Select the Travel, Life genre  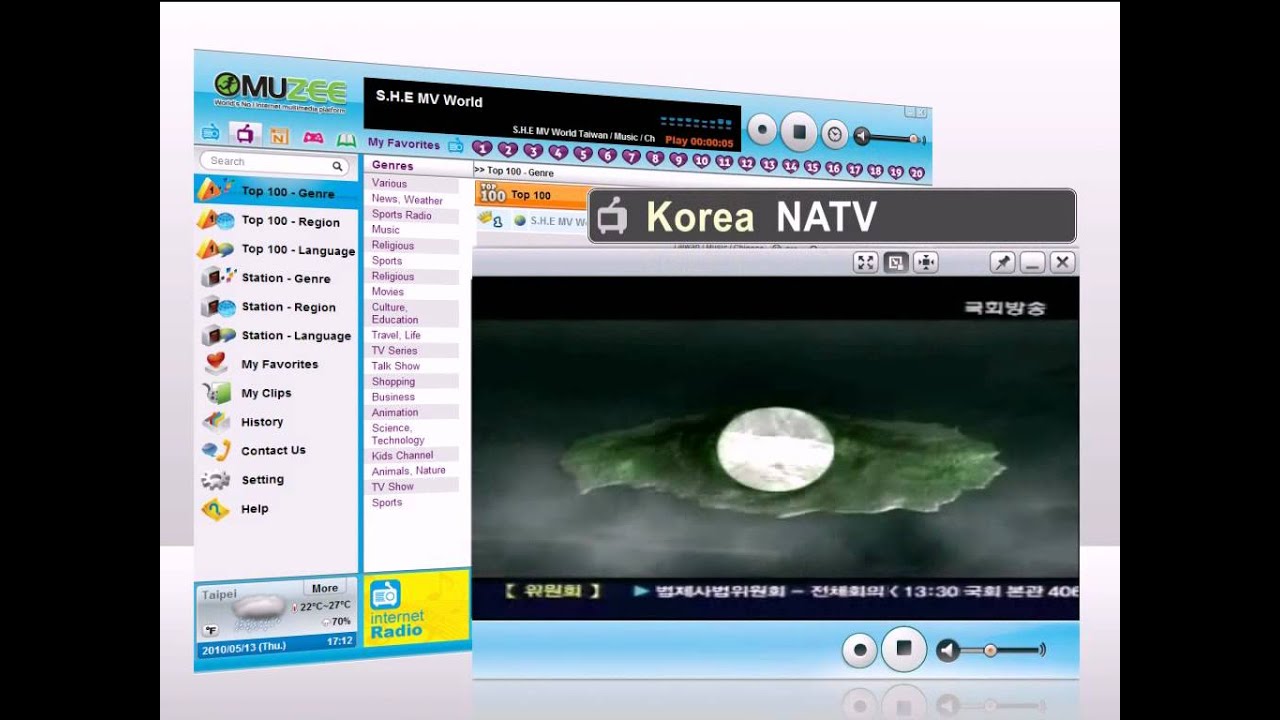tap(396, 335)
